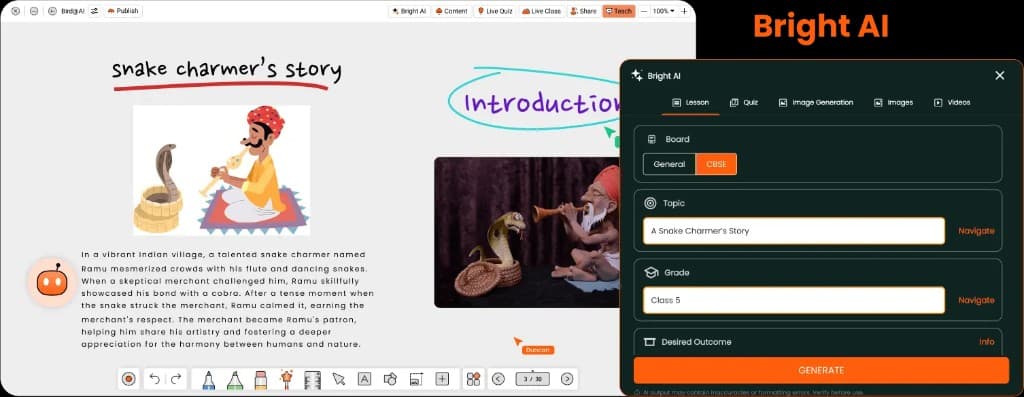
Task: Select the CBSE board option
Action: [x=716, y=165]
